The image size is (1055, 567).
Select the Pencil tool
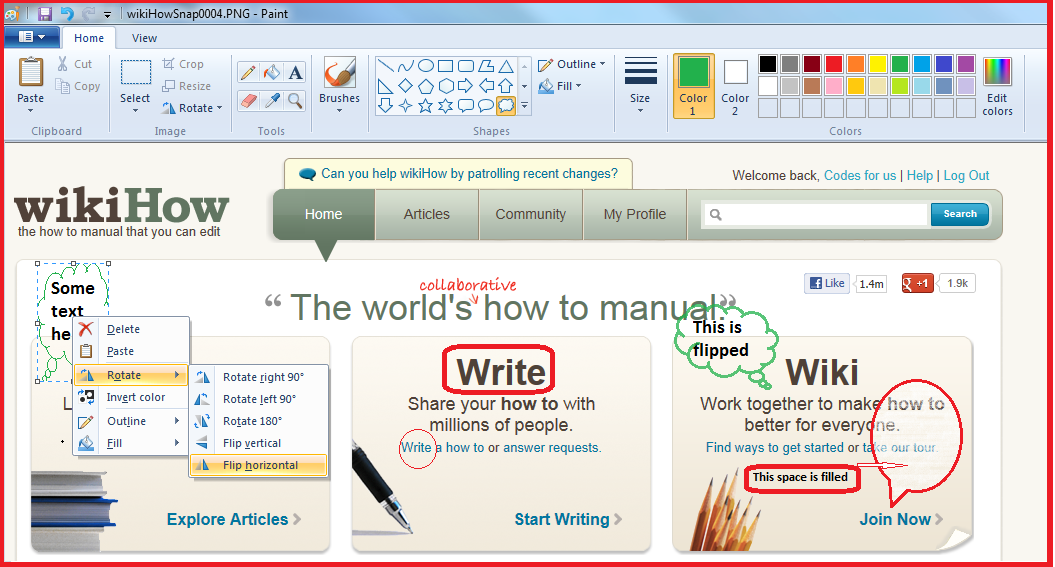pos(248,72)
